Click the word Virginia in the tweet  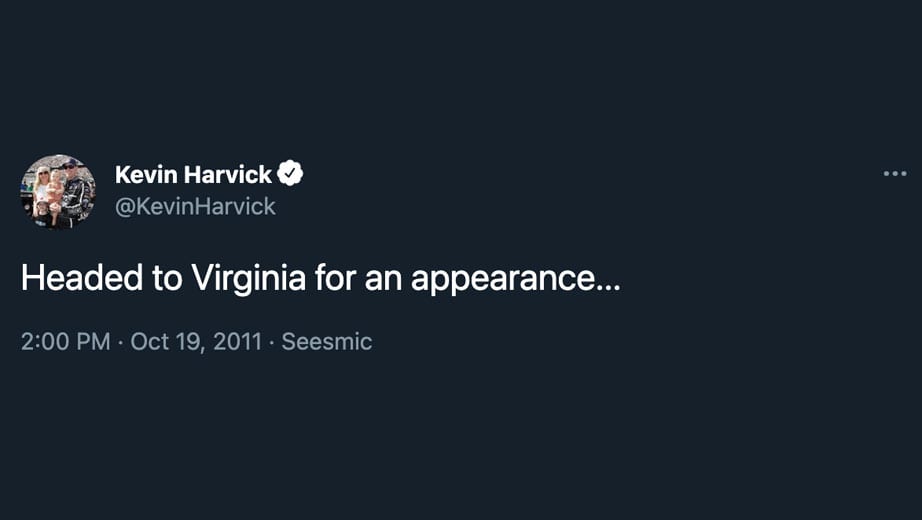[x=249, y=278]
